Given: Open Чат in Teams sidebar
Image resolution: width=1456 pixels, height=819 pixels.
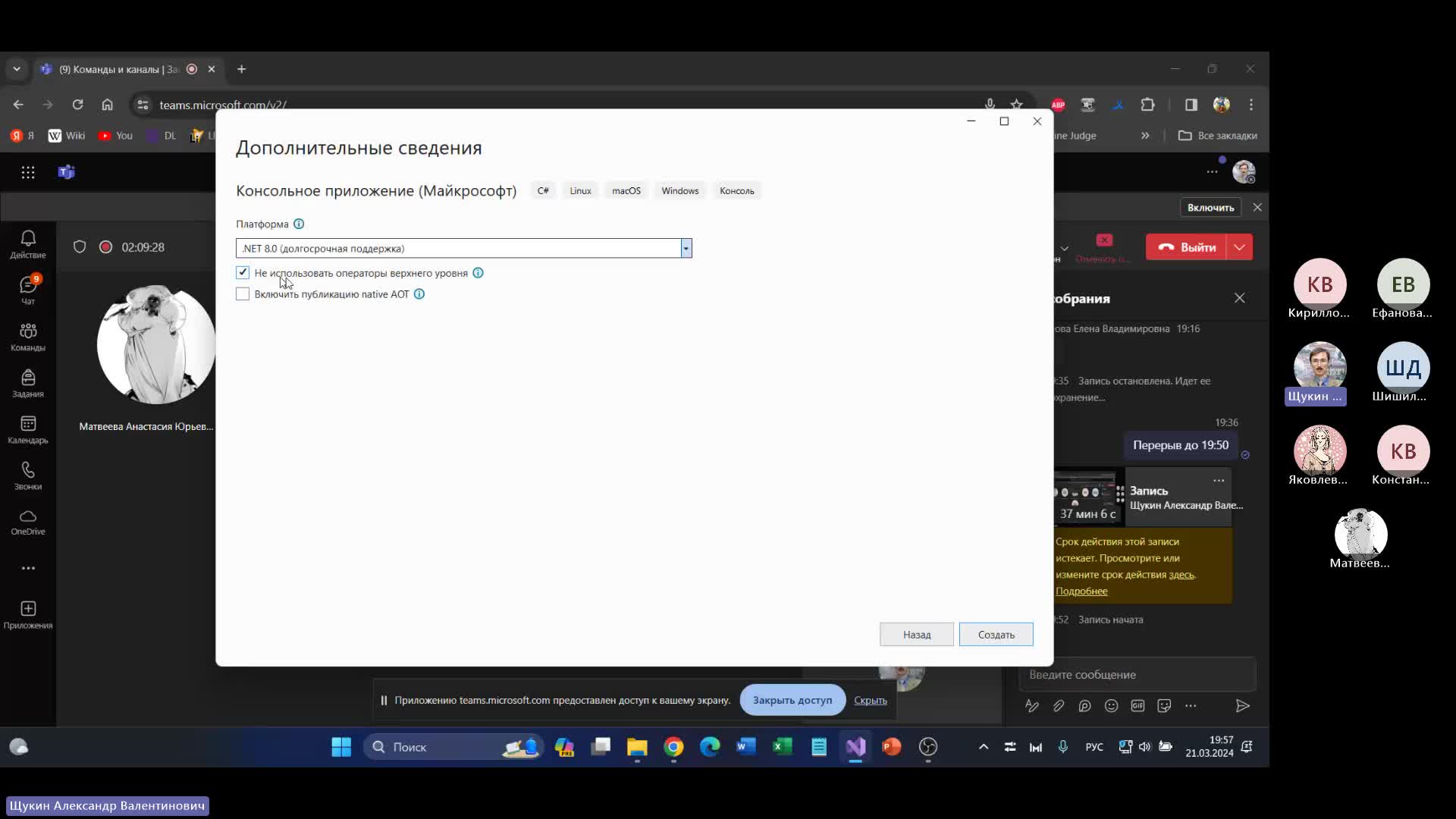Looking at the screenshot, I should [28, 290].
